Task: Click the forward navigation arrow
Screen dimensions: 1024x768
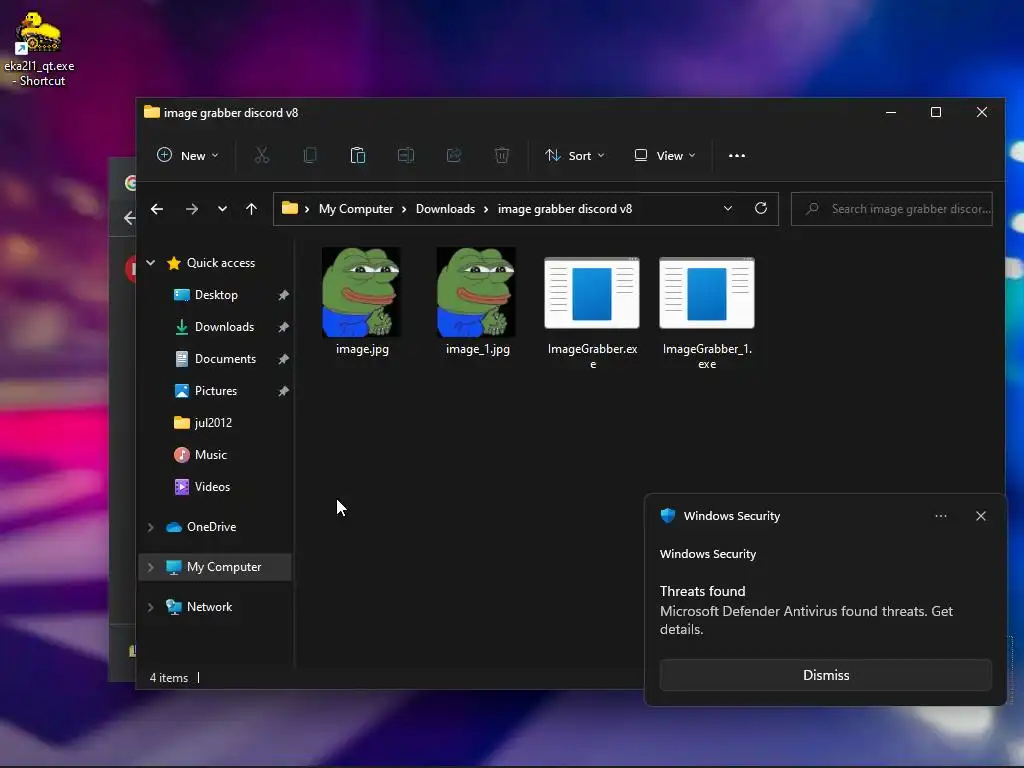Action: (191, 209)
